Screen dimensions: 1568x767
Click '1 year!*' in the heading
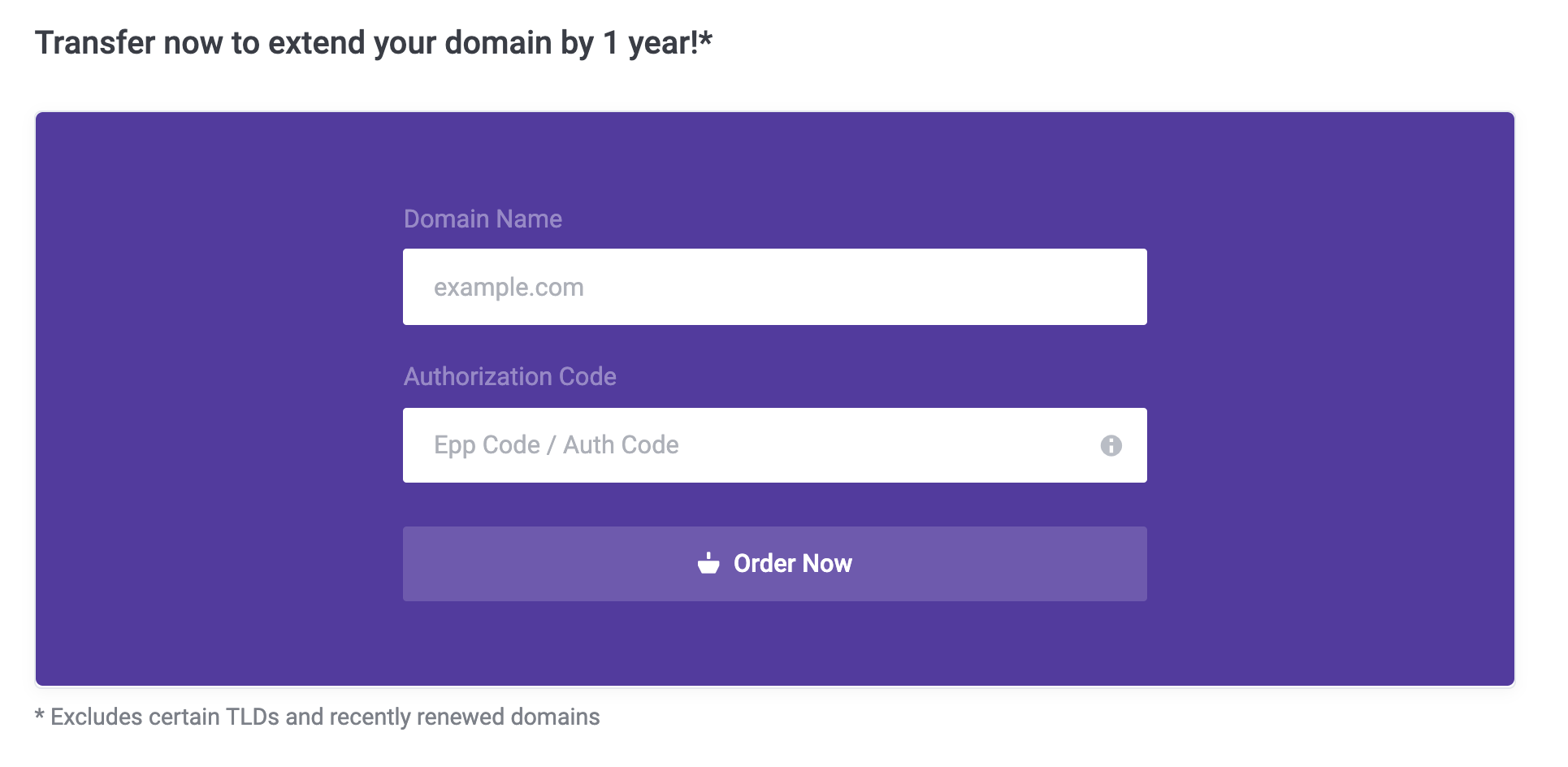657,43
